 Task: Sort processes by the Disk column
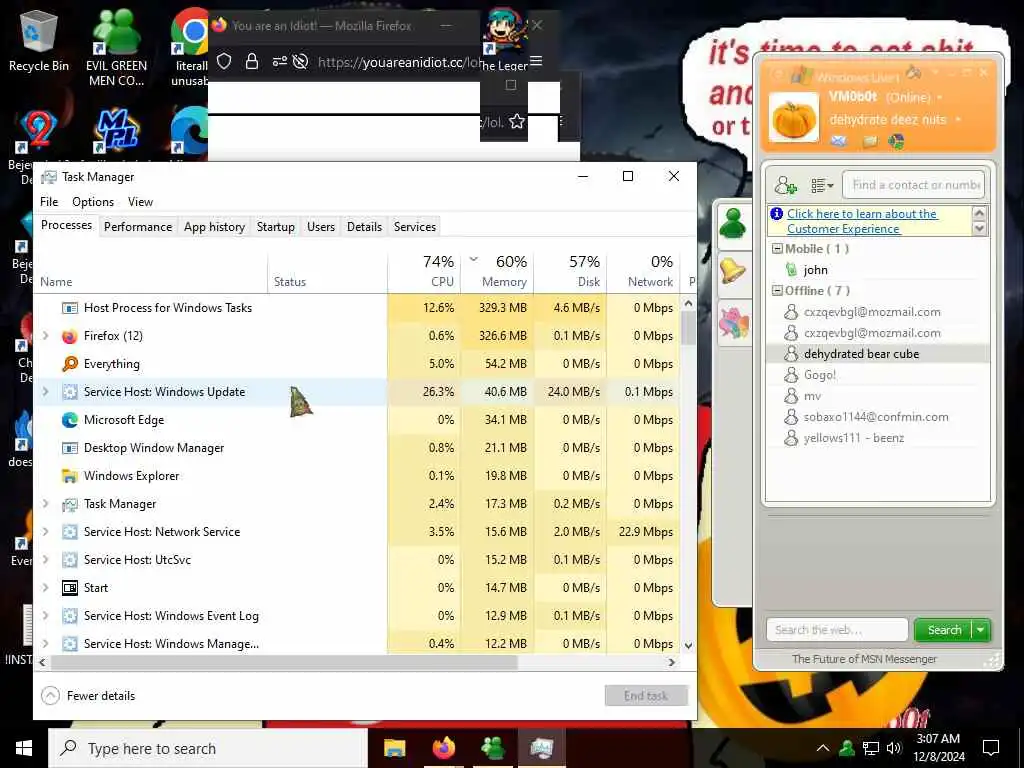[x=570, y=272]
